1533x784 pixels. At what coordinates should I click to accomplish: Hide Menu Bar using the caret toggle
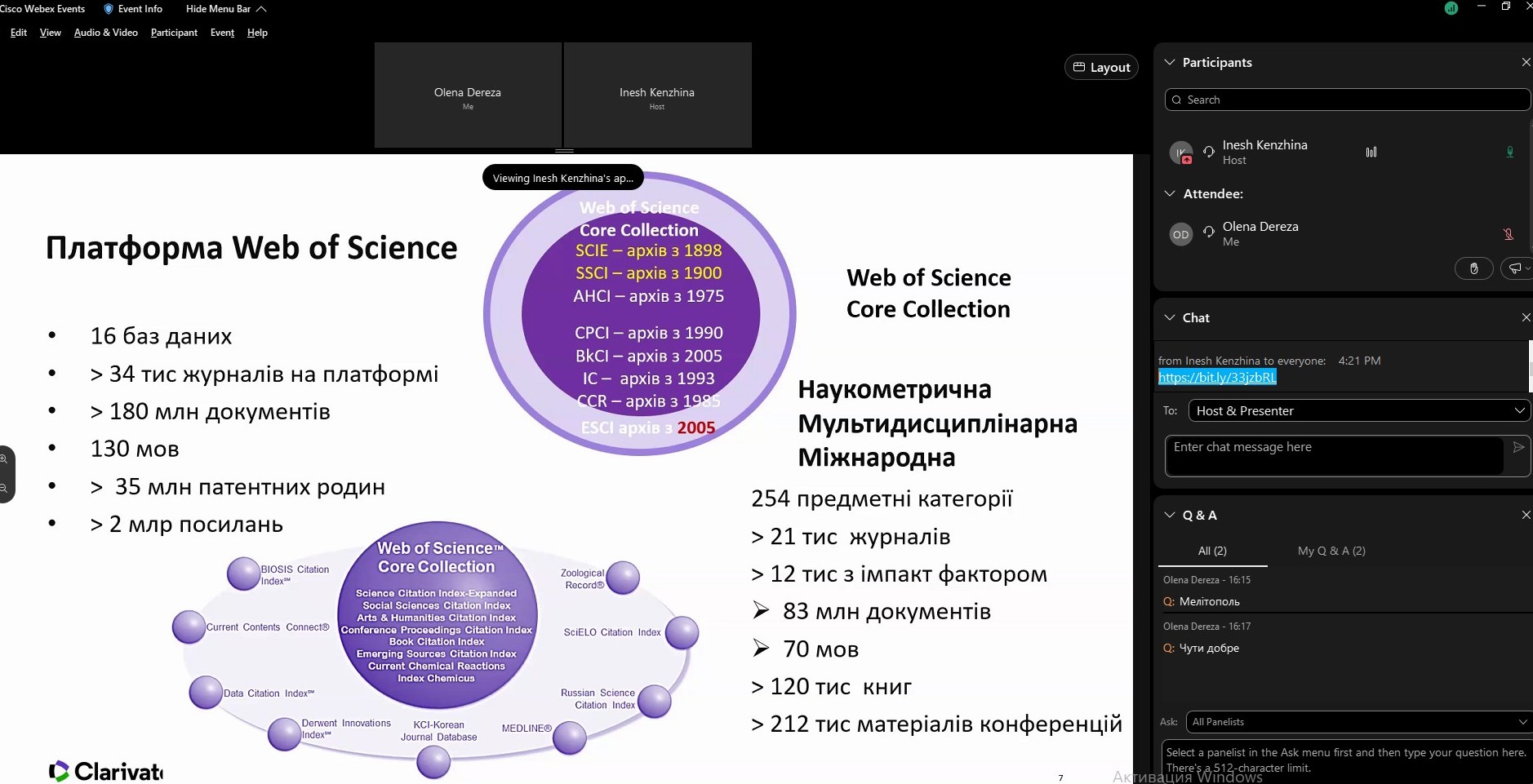[261, 9]
